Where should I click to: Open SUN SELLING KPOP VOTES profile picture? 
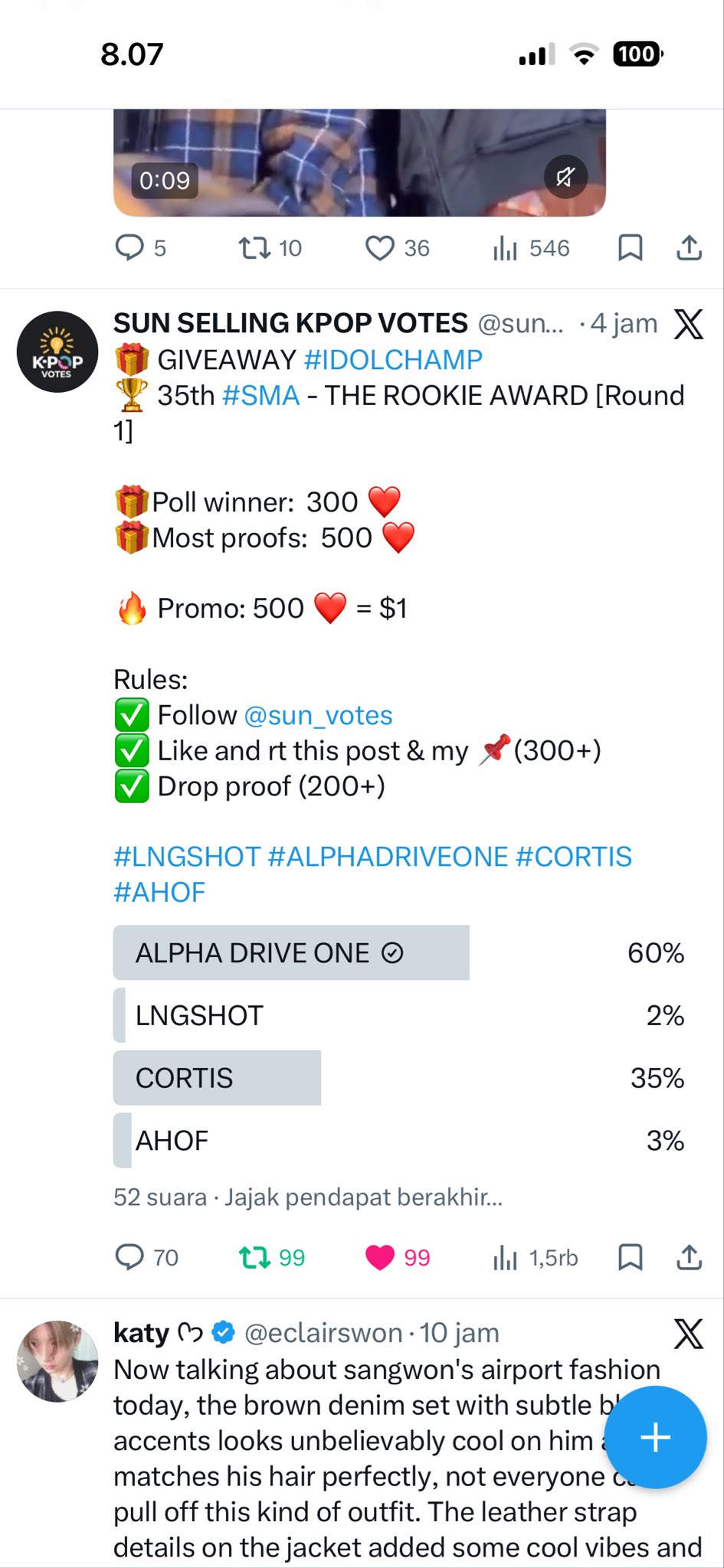tap(57, 352)
